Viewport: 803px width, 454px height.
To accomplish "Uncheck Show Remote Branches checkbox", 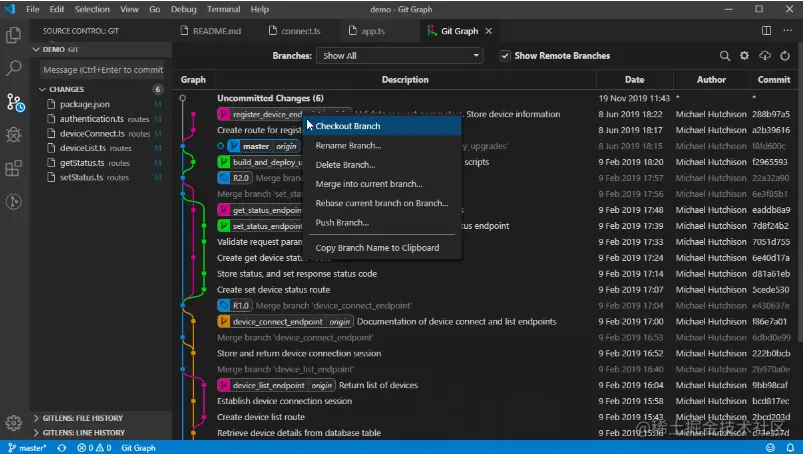I will [x=505, y=56].
